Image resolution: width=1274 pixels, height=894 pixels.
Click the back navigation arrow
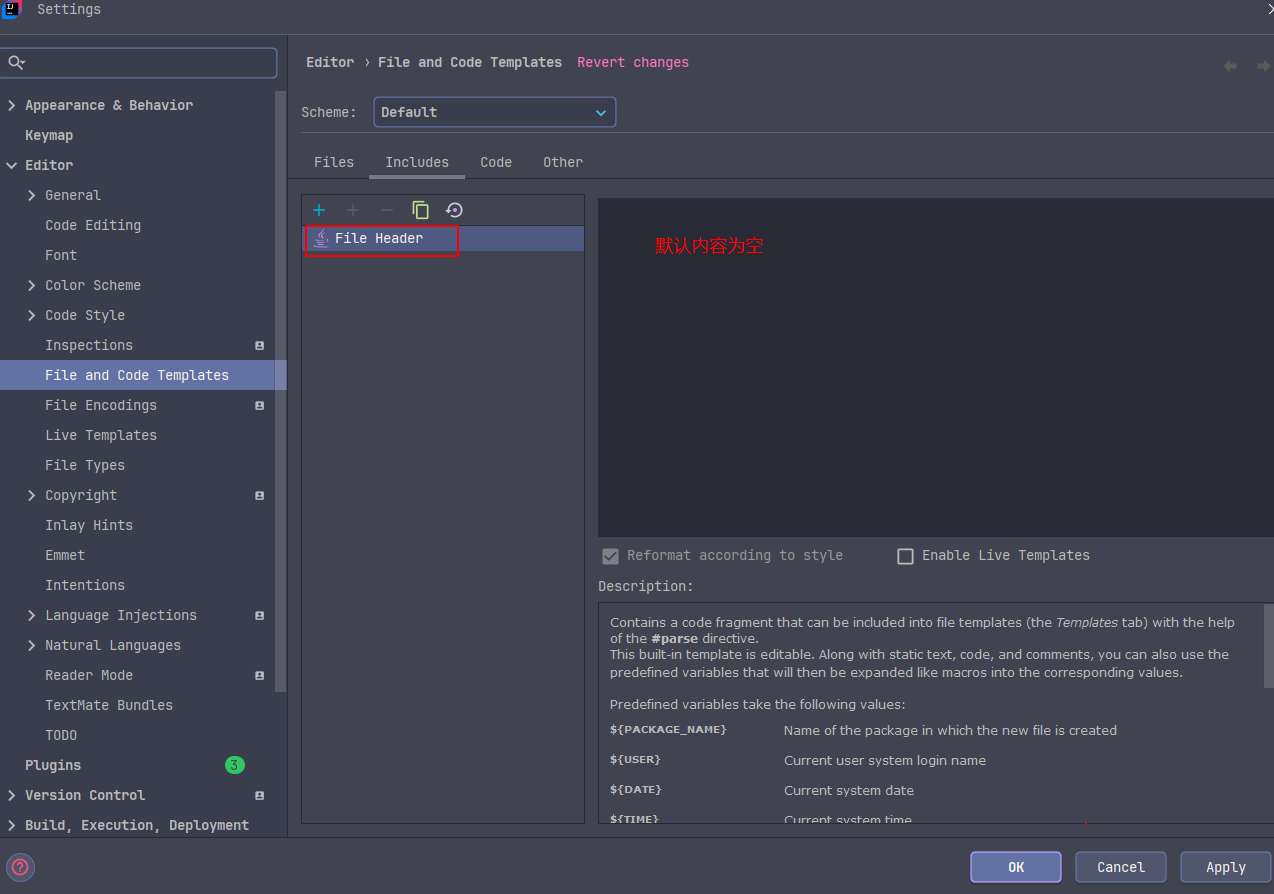(1230, 66)
